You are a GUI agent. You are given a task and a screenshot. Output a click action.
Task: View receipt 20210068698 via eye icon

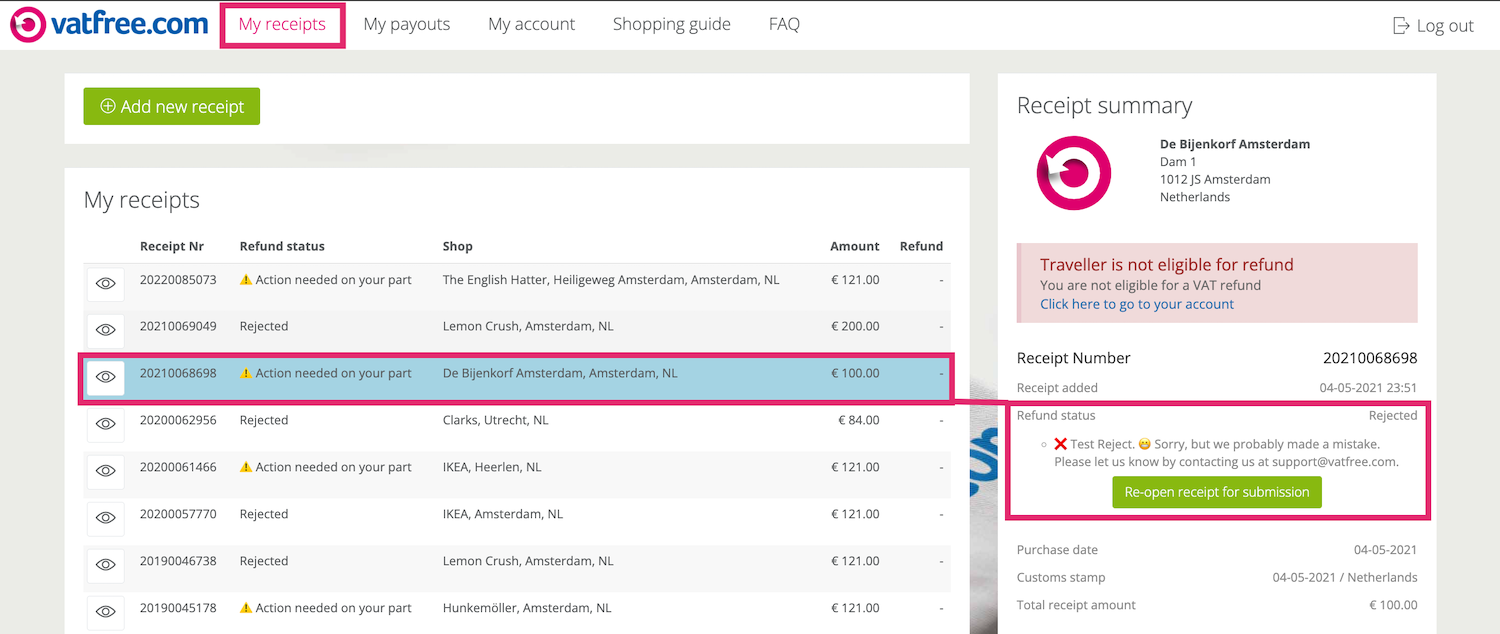pyautogui.click(x=106, y=377)
